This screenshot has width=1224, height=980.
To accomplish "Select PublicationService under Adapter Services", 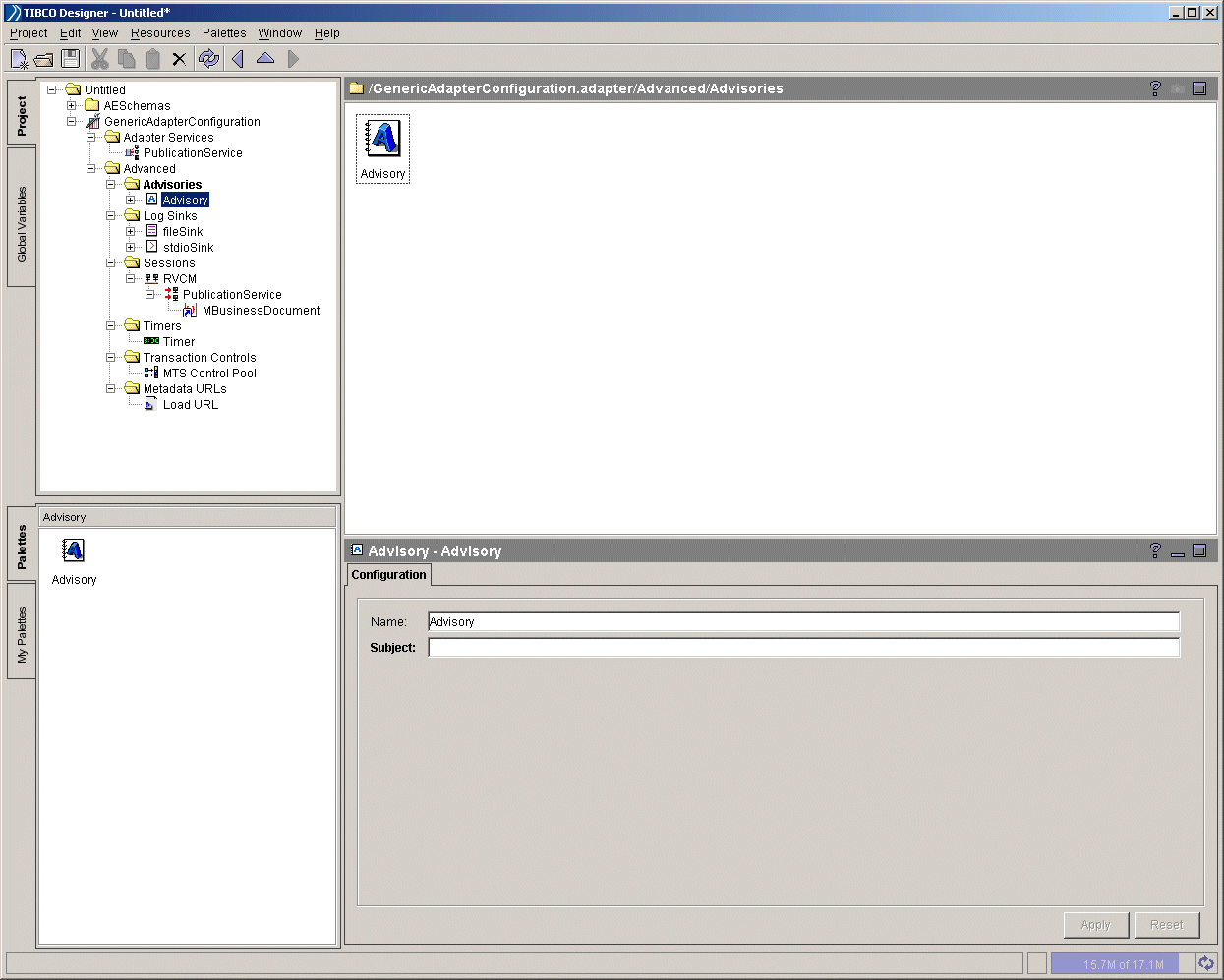I will 193,153.
